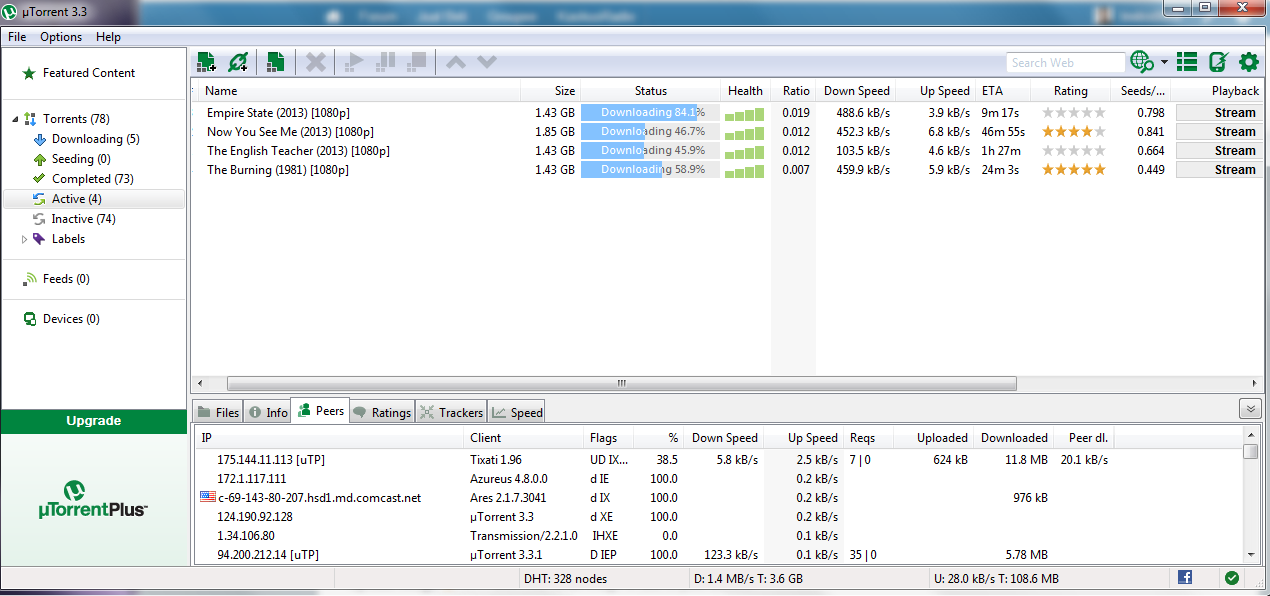Screen dimensions: 1270x596
Task: Click the upload speed status bar entry
Action: pos(996,579)
